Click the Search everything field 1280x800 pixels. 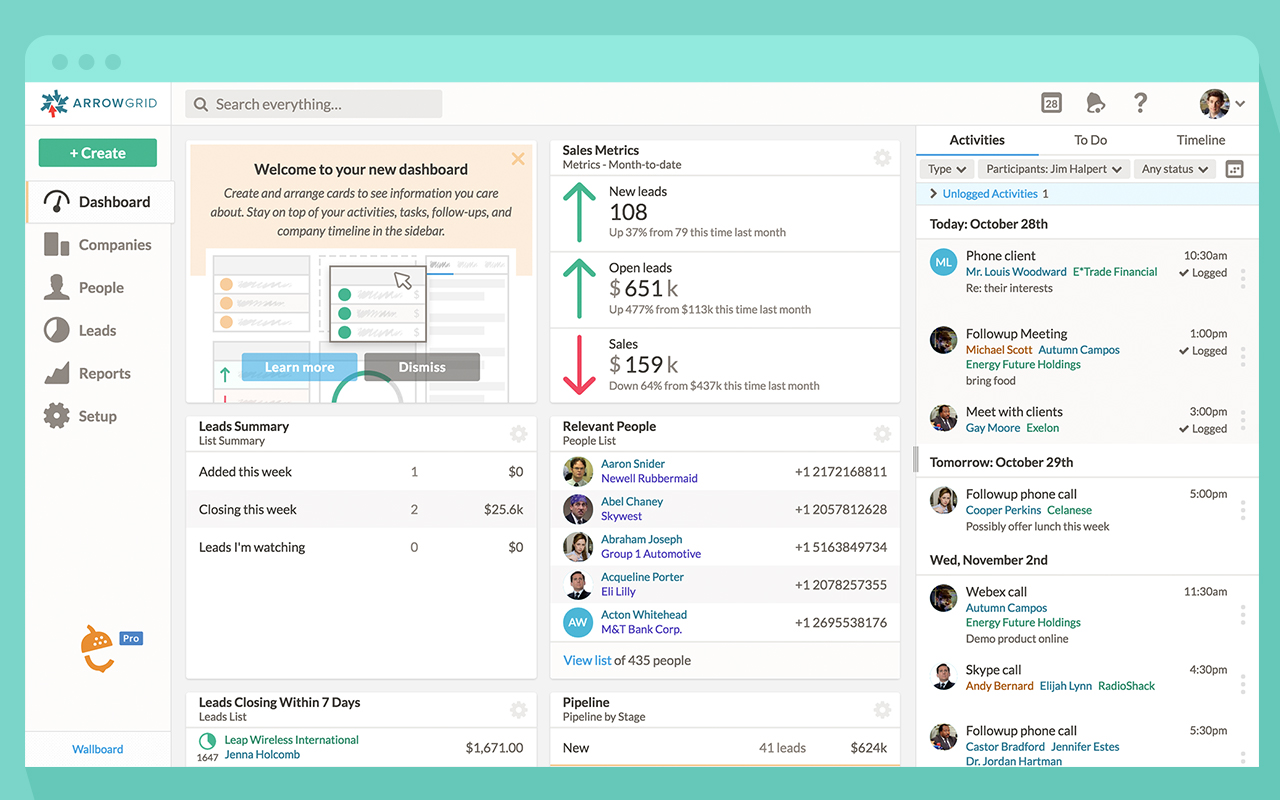coord(313,103)
